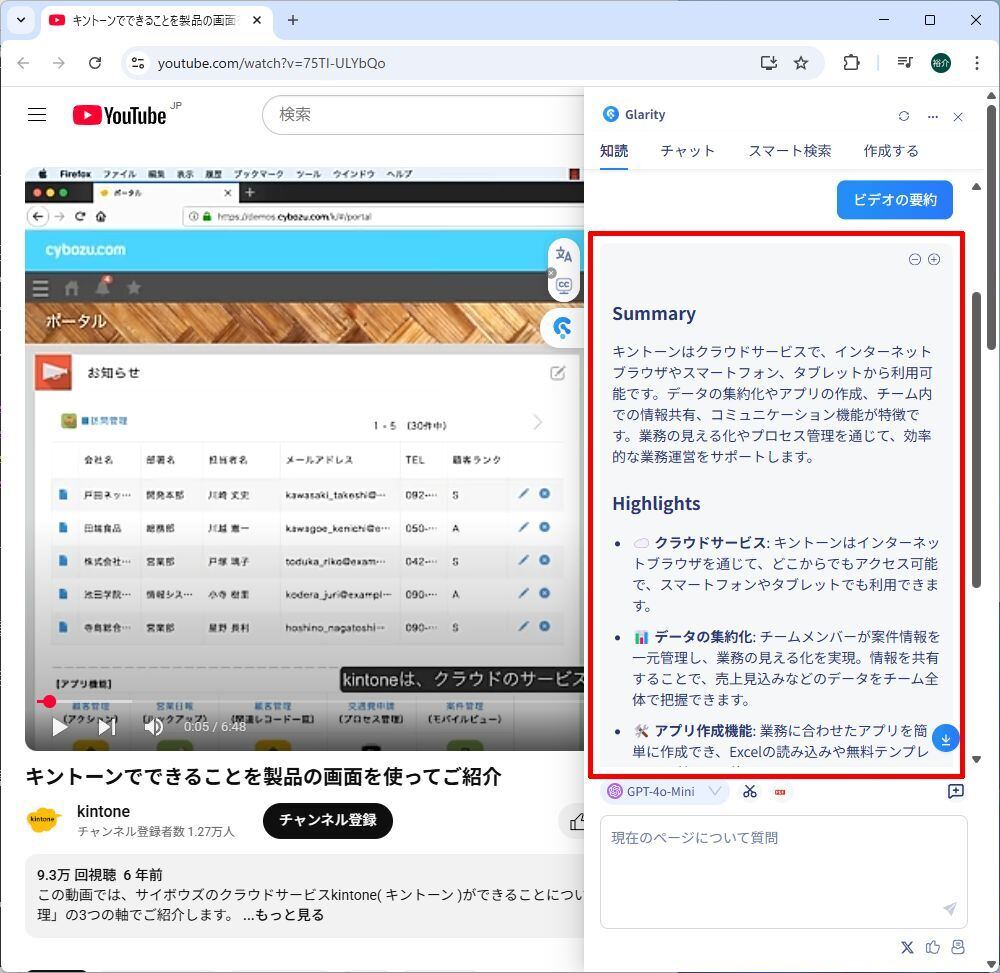
Task: Send the question with the paper-plane icon
Action: tap(950, 909)
